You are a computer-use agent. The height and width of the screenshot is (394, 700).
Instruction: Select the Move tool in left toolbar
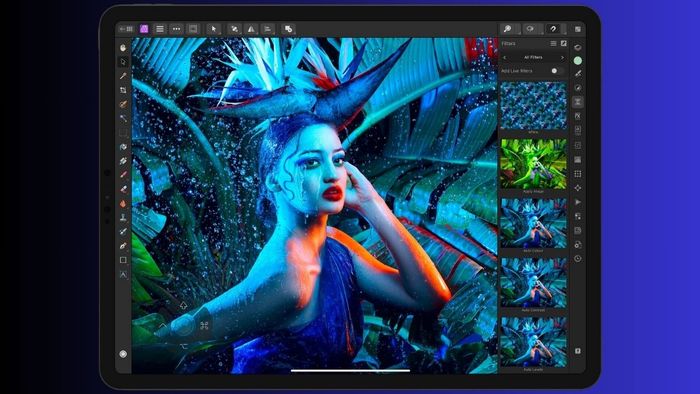(x=123, y=62)
